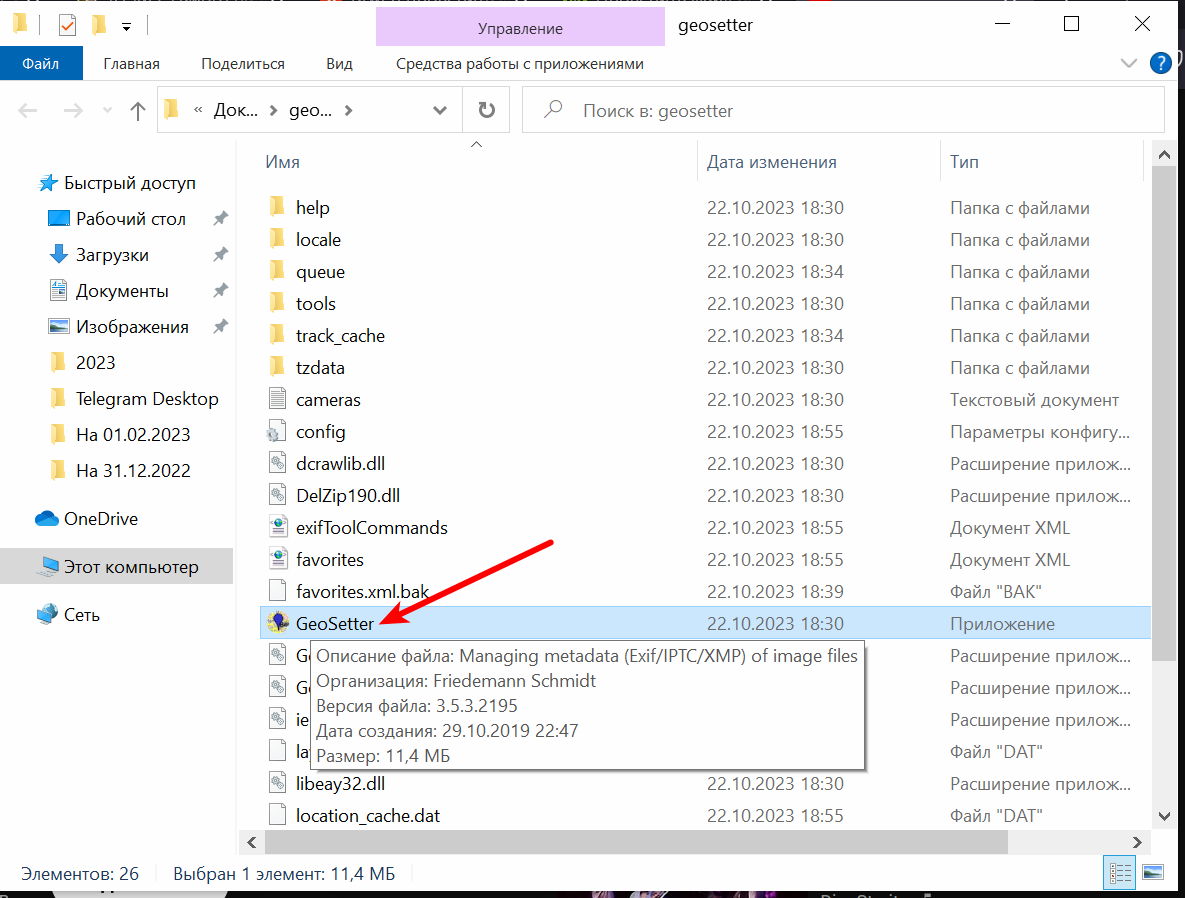Refresh the geosetter folder view

click(x=487, y=110)
